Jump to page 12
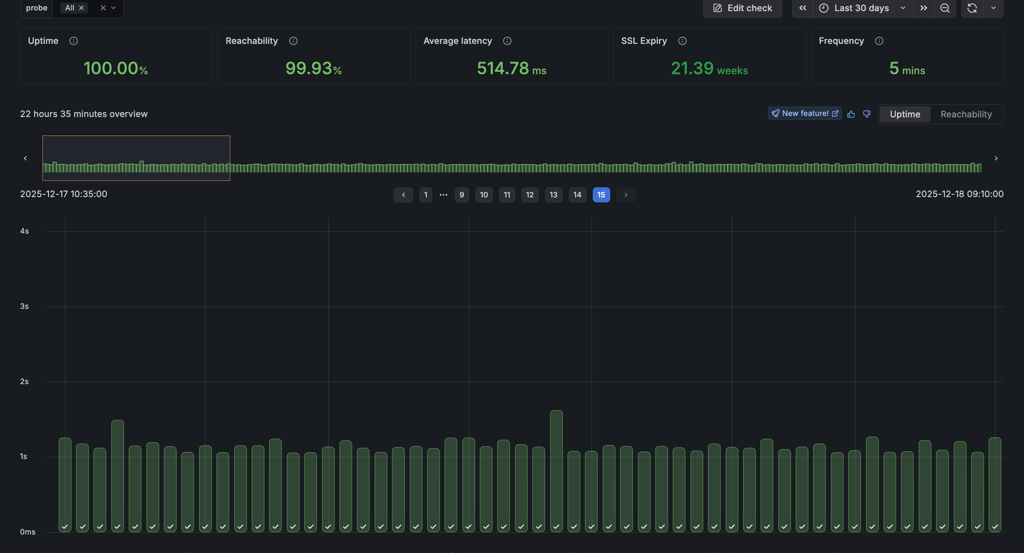The height and width of the screenshot is (553, 1024). (530, 195)
